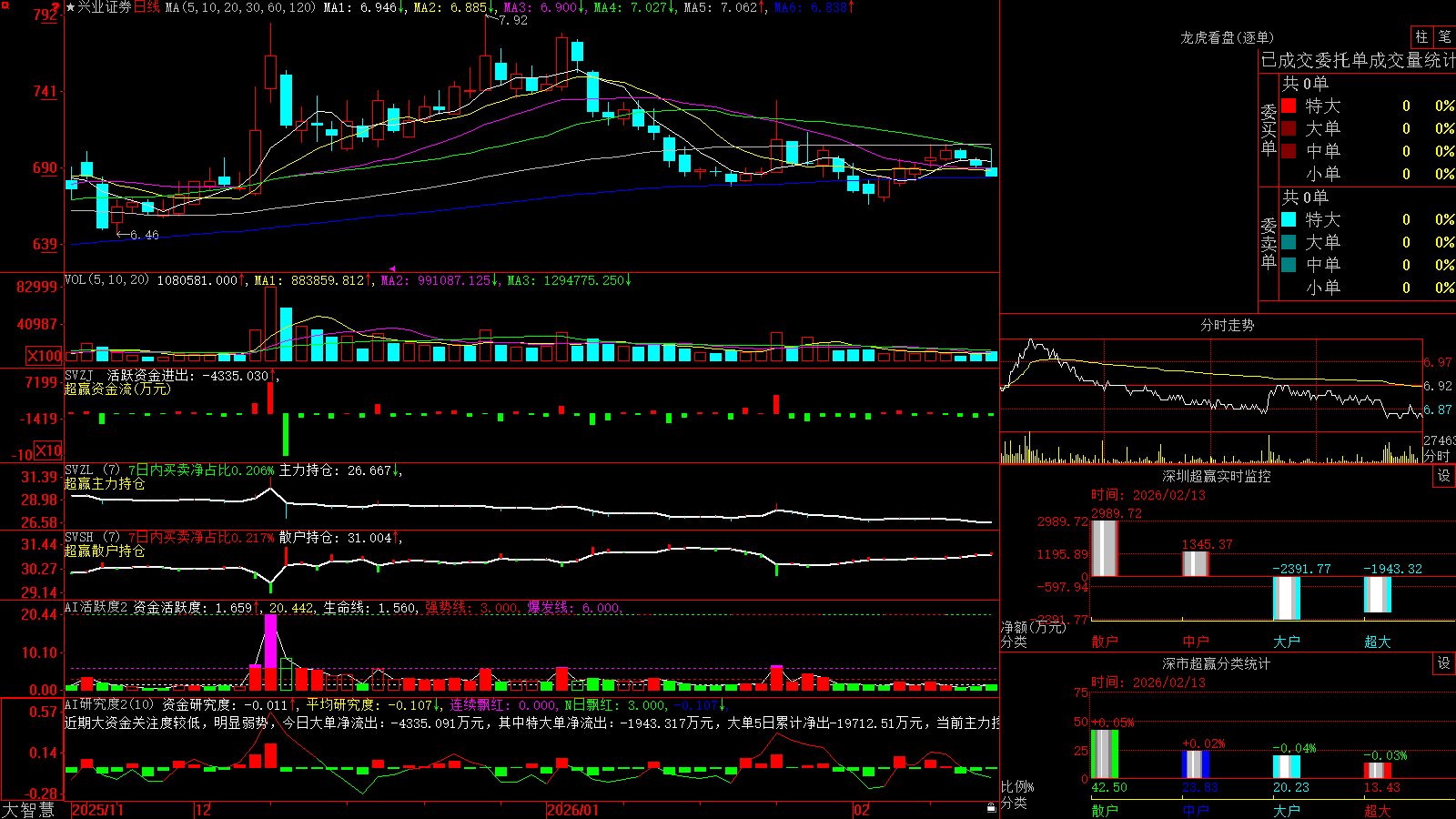Click the star icon before 兴业证券

(x=71, y=7)
